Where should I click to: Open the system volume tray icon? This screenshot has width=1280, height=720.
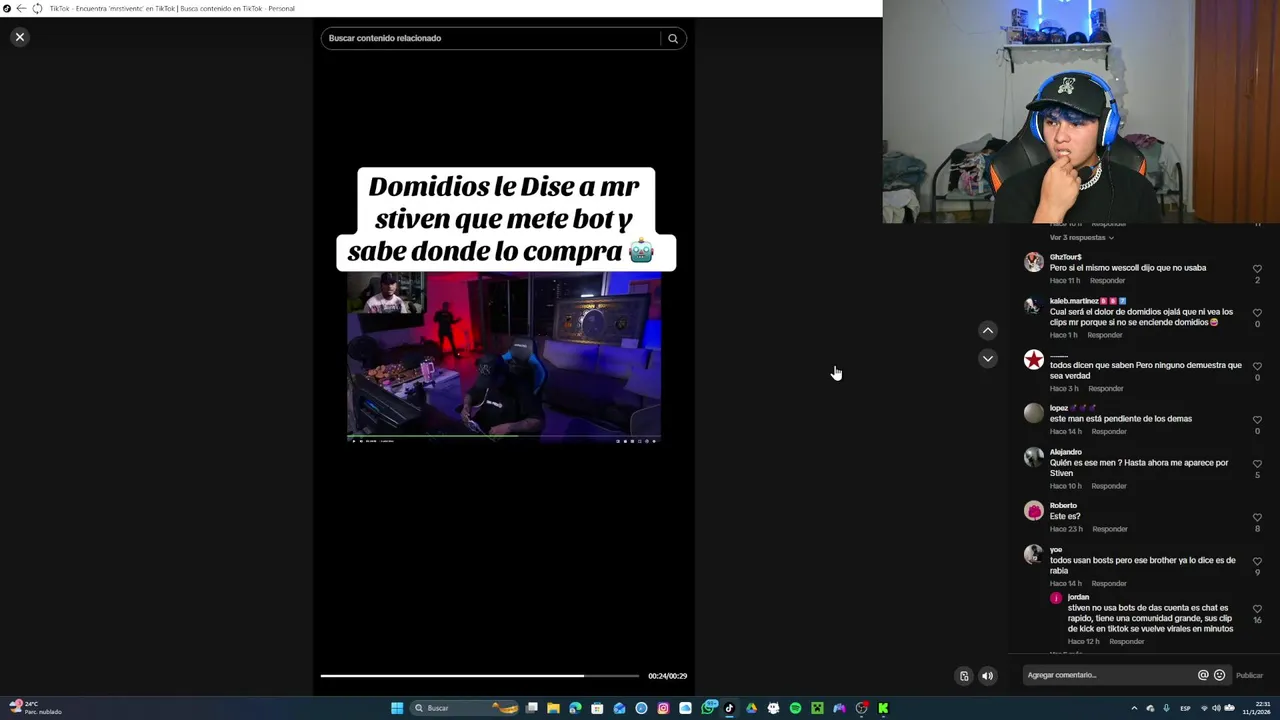click(1216, 708)
